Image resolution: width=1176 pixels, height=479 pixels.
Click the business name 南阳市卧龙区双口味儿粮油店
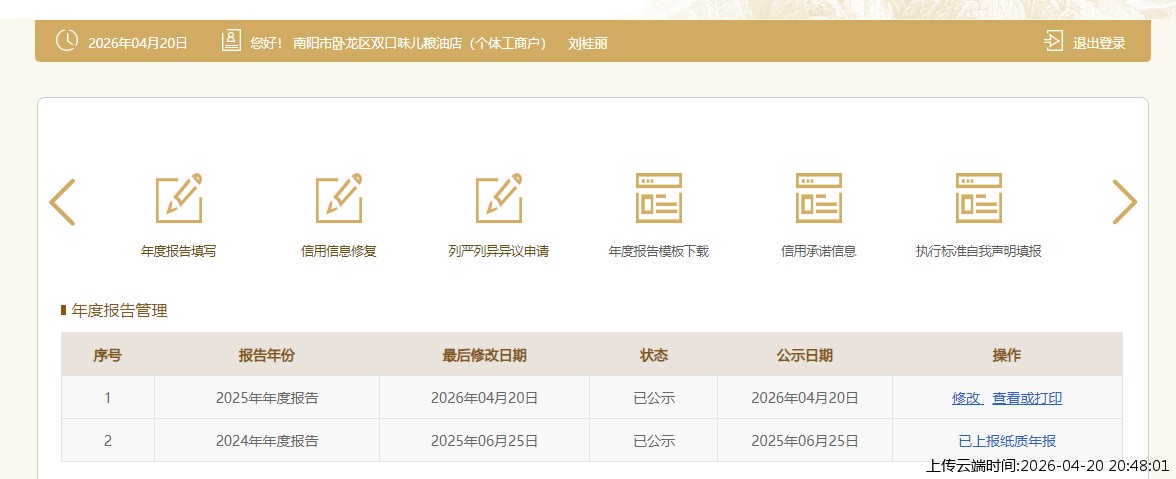pos(420,43)
